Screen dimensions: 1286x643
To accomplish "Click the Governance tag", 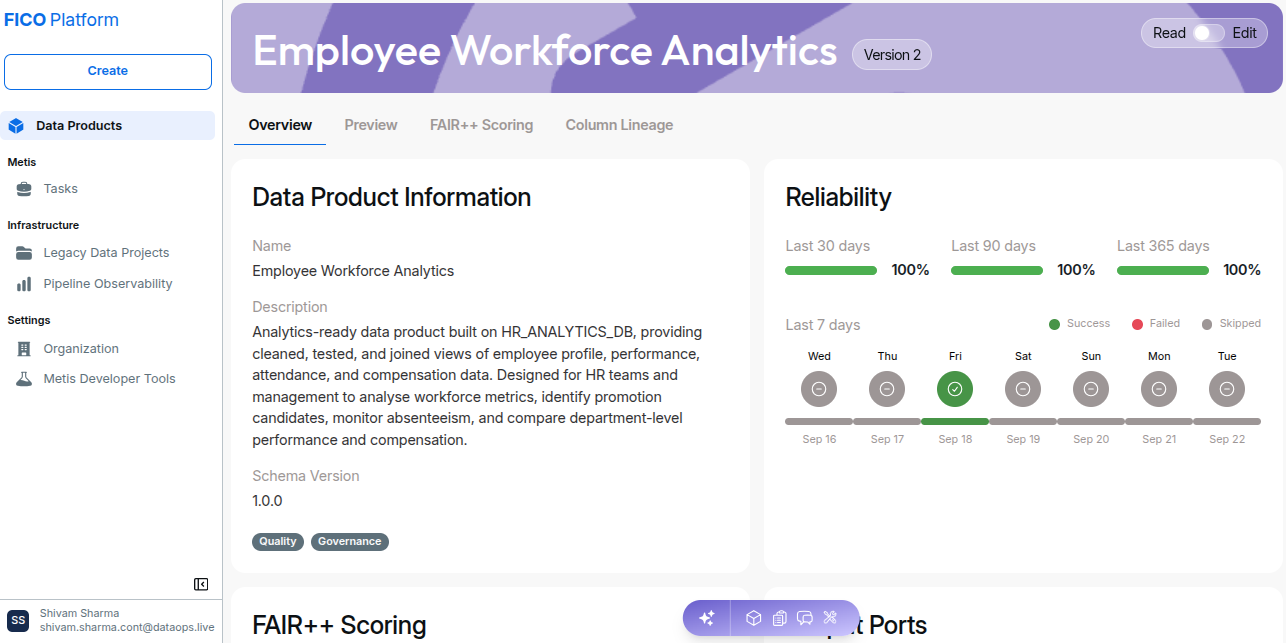I will [349, 542].
